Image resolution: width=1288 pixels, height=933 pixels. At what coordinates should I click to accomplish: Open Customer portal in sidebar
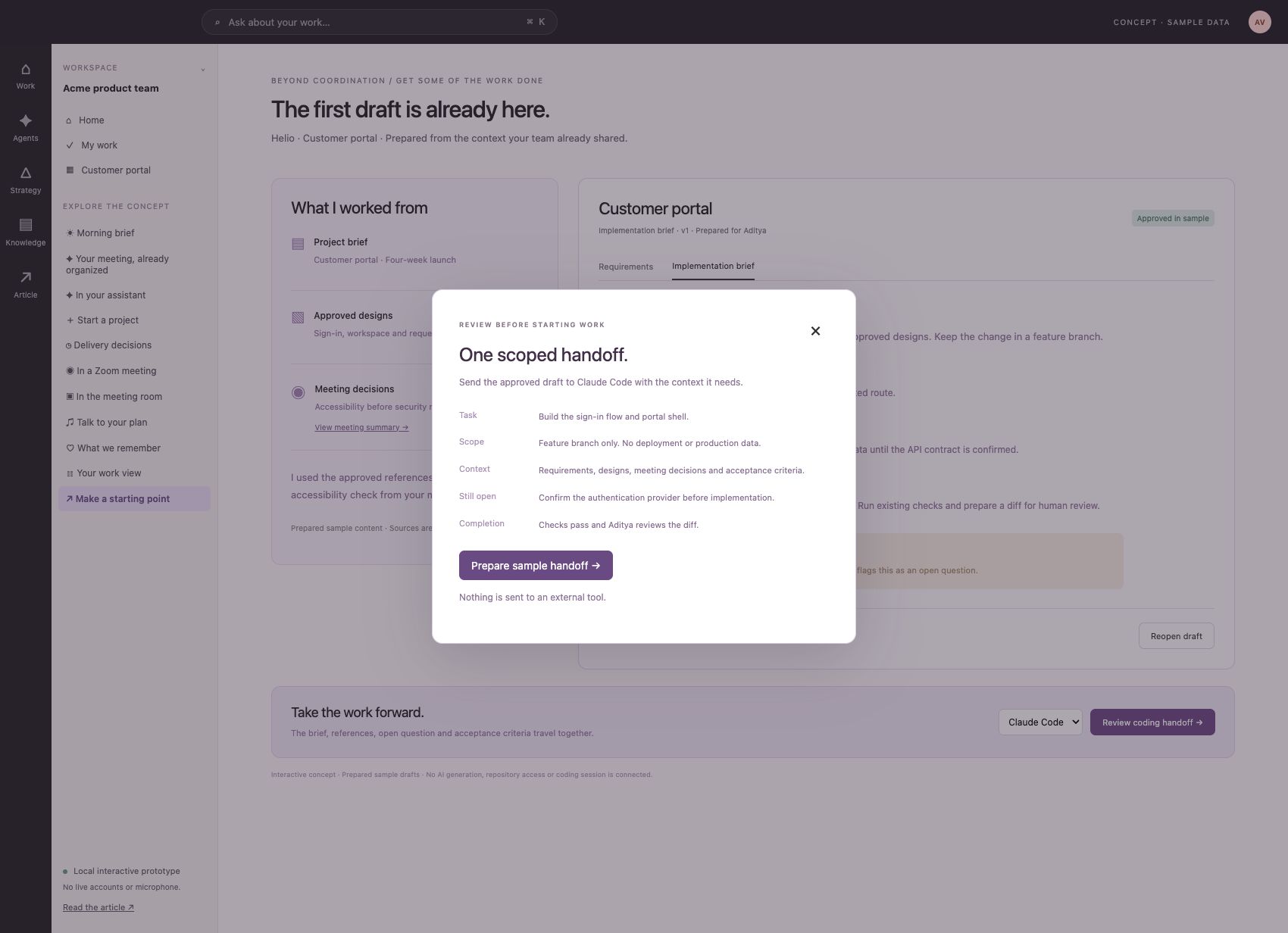134,170
